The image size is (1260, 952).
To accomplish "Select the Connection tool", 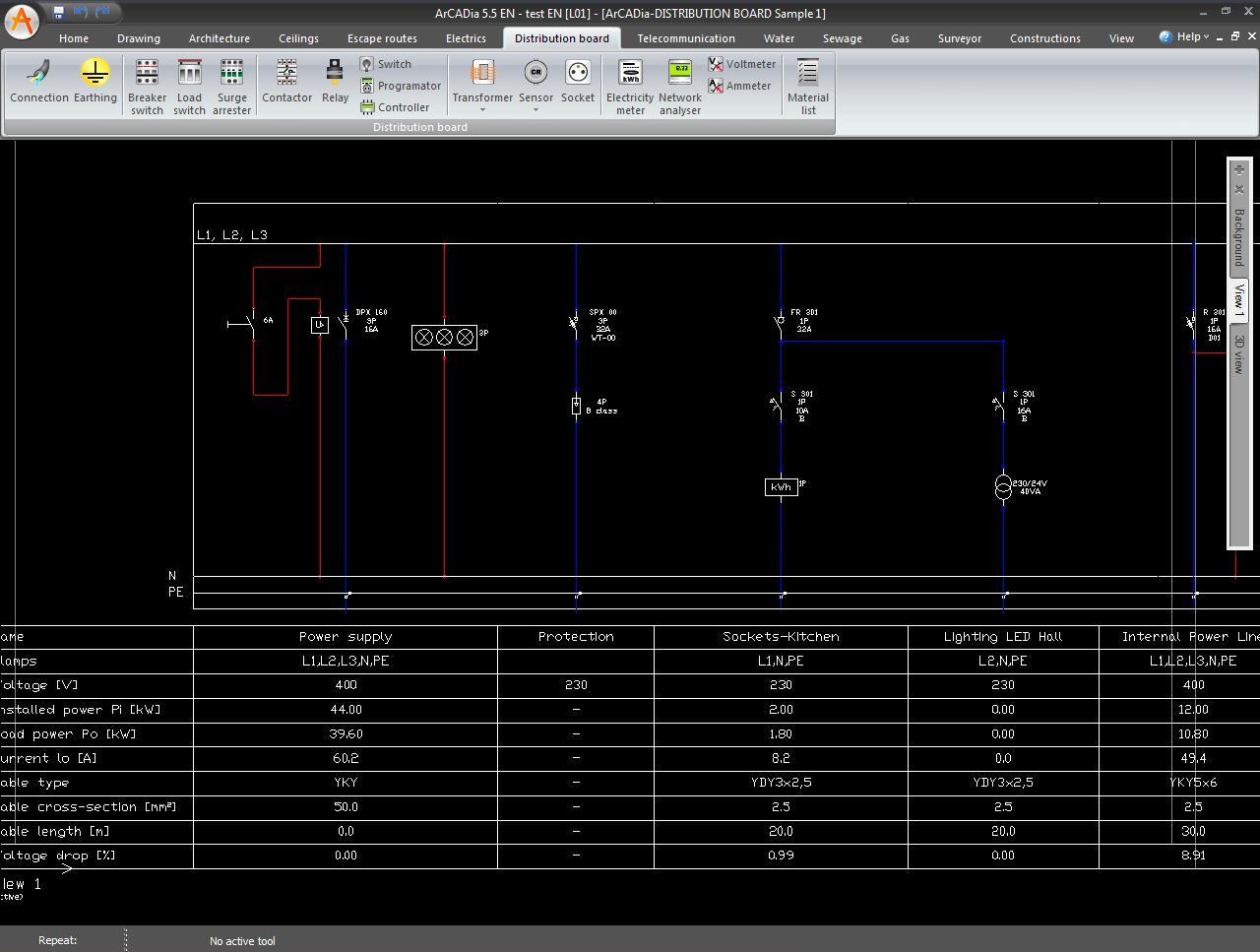I will tap(39, 81).
